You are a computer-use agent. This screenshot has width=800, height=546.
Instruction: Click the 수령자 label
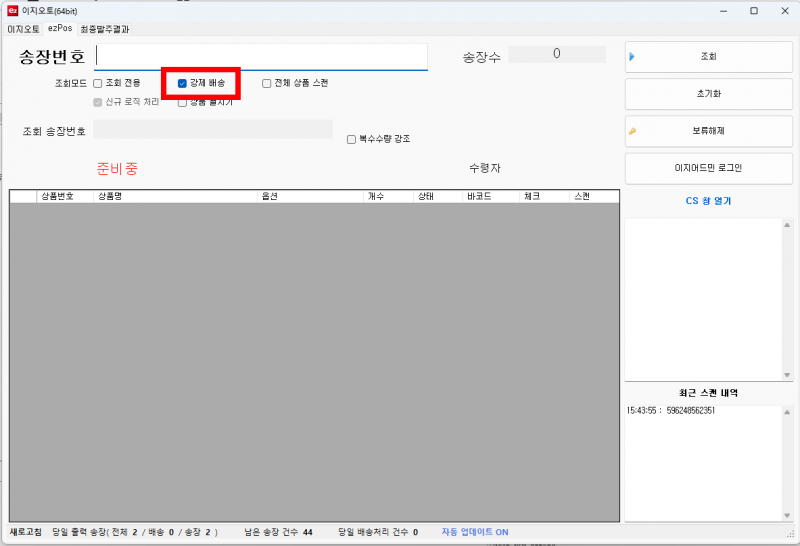pos(485,168)
